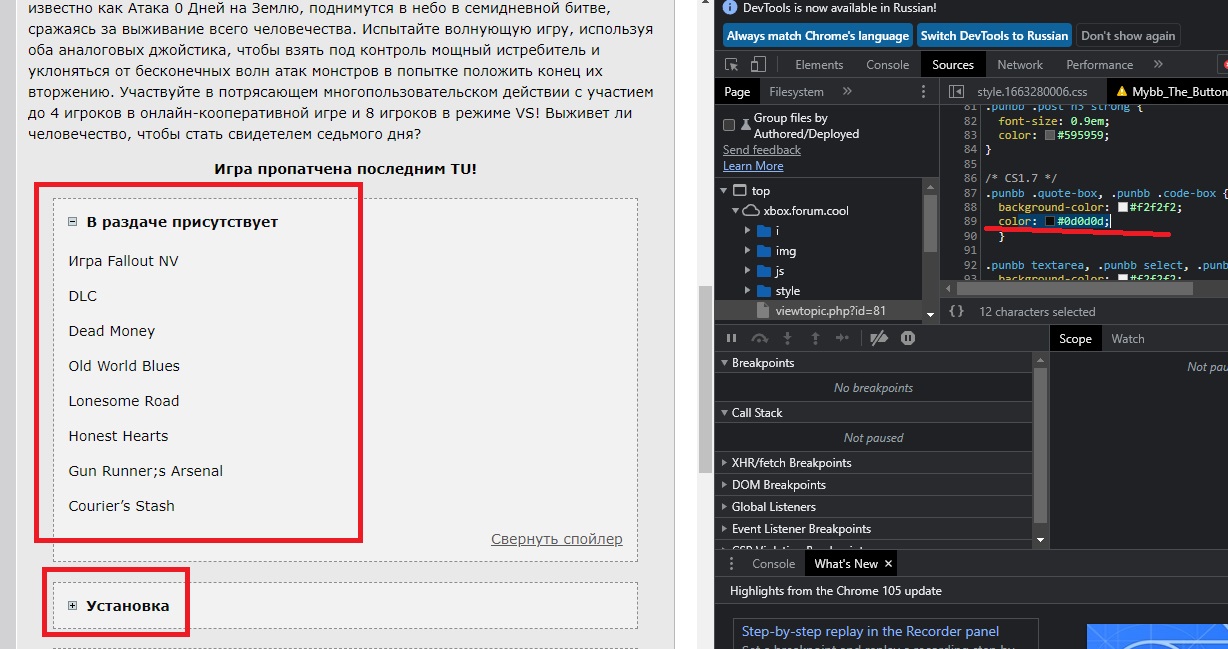Switch to the Elements panel
The image size is (1228, 649).
pos(819,65)
